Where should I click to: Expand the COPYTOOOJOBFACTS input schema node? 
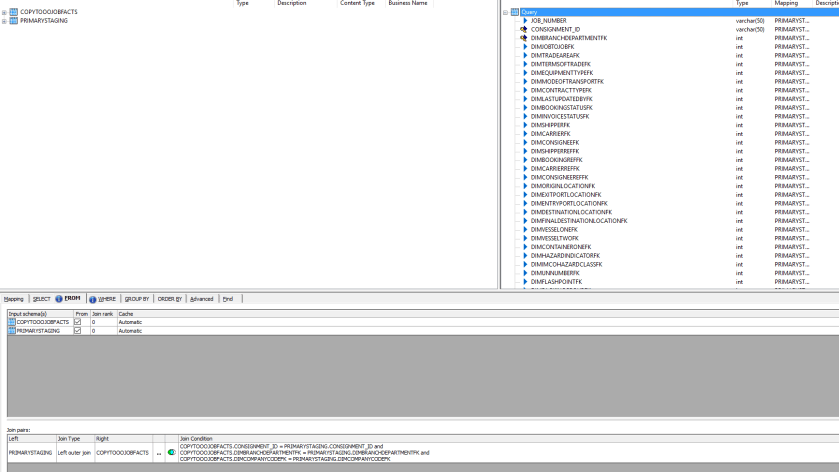[4, 12]
